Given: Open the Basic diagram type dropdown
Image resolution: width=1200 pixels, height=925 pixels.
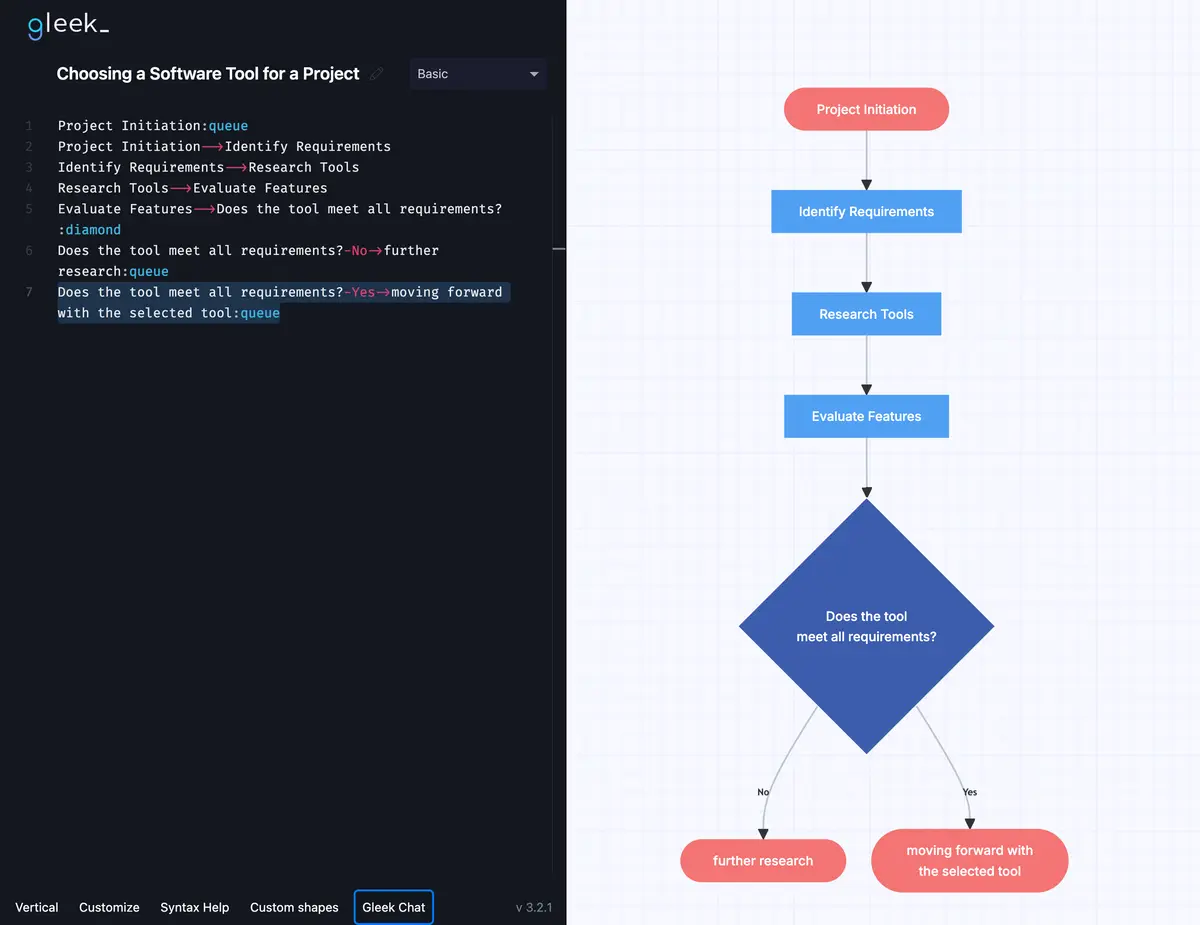Looking at the screenshot, I should coord(478,74).
